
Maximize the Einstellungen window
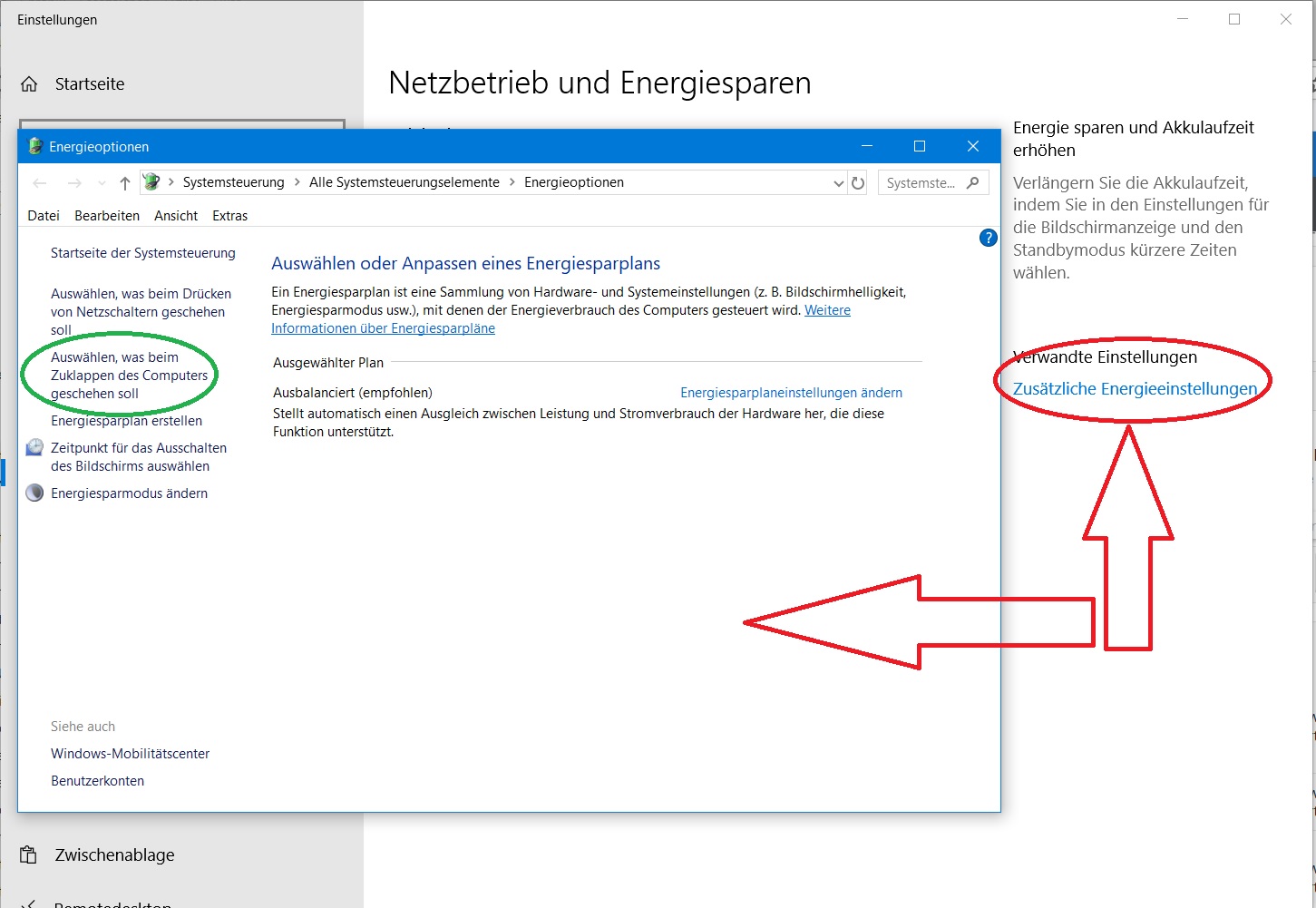[x=1234, y=19]
